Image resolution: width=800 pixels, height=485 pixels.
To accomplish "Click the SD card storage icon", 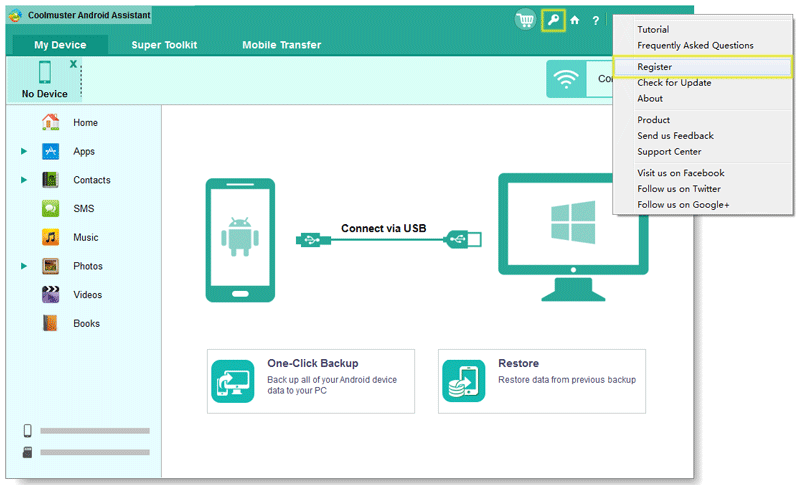I will [x=28, y=452].
